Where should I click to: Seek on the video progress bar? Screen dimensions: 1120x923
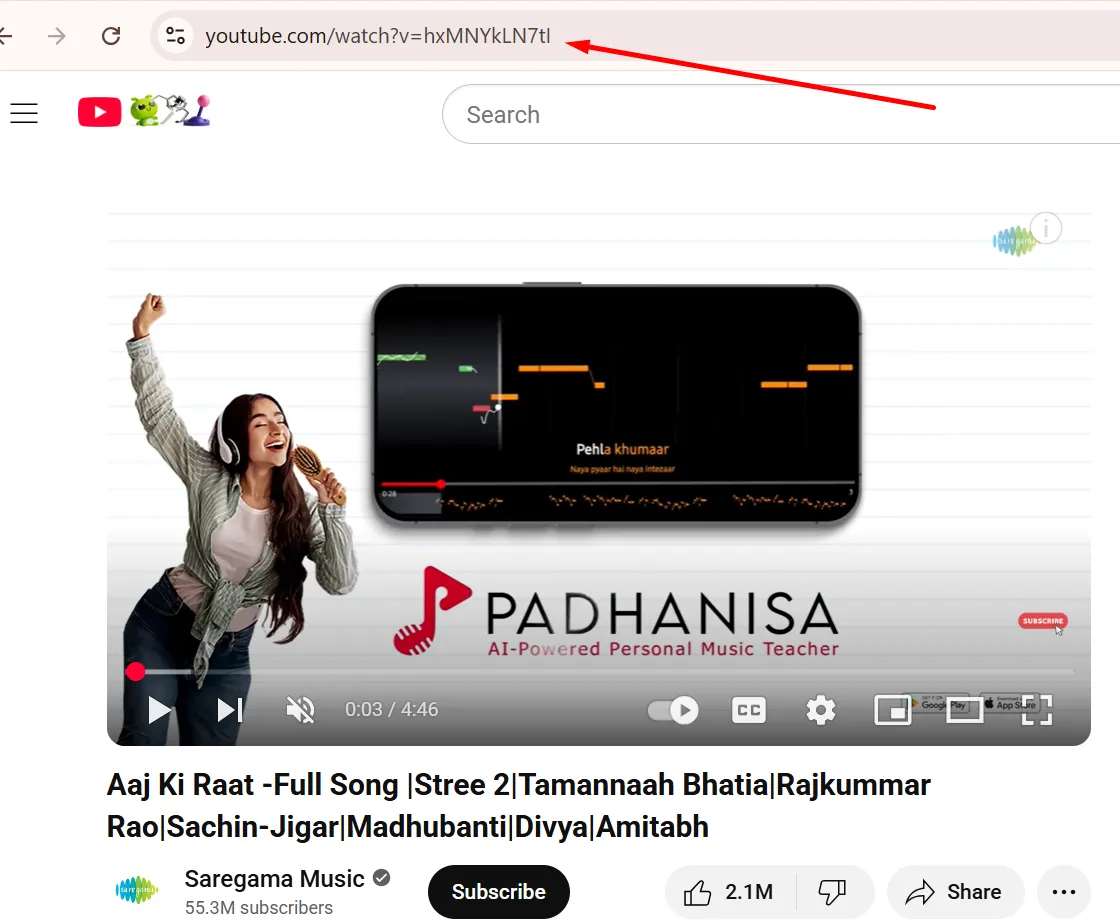(x=599, y=672)
